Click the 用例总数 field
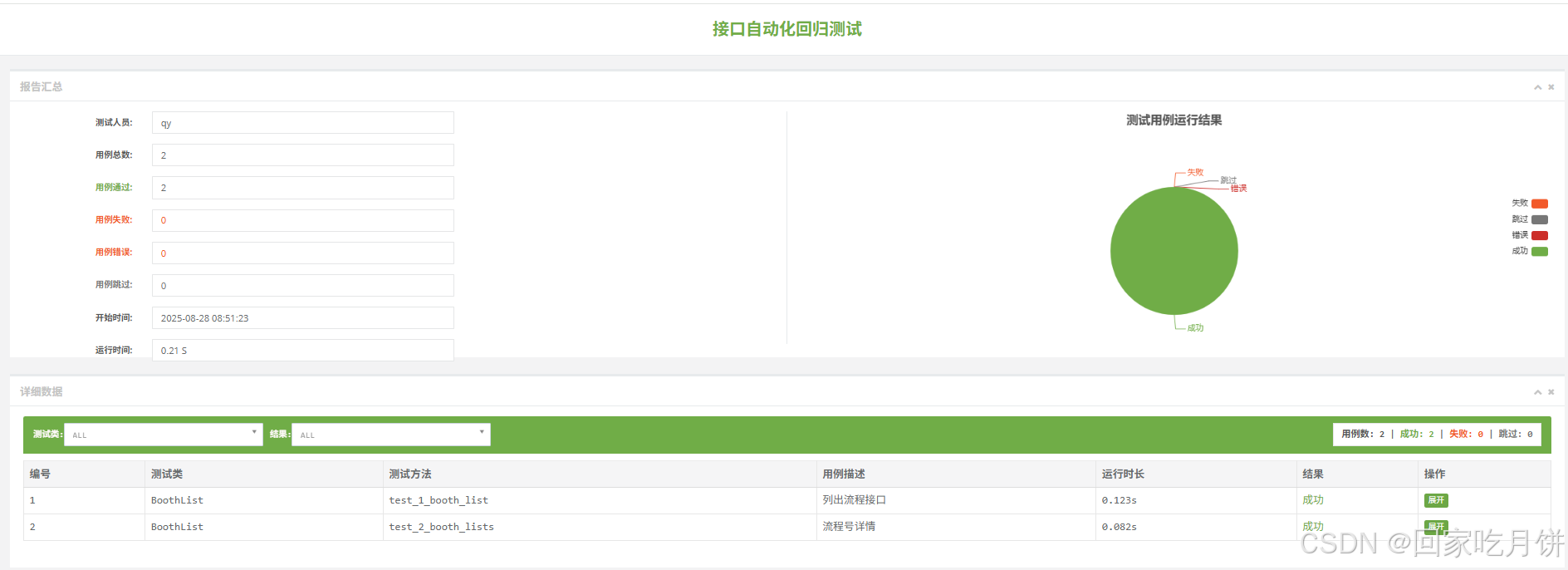 point(303,155)
